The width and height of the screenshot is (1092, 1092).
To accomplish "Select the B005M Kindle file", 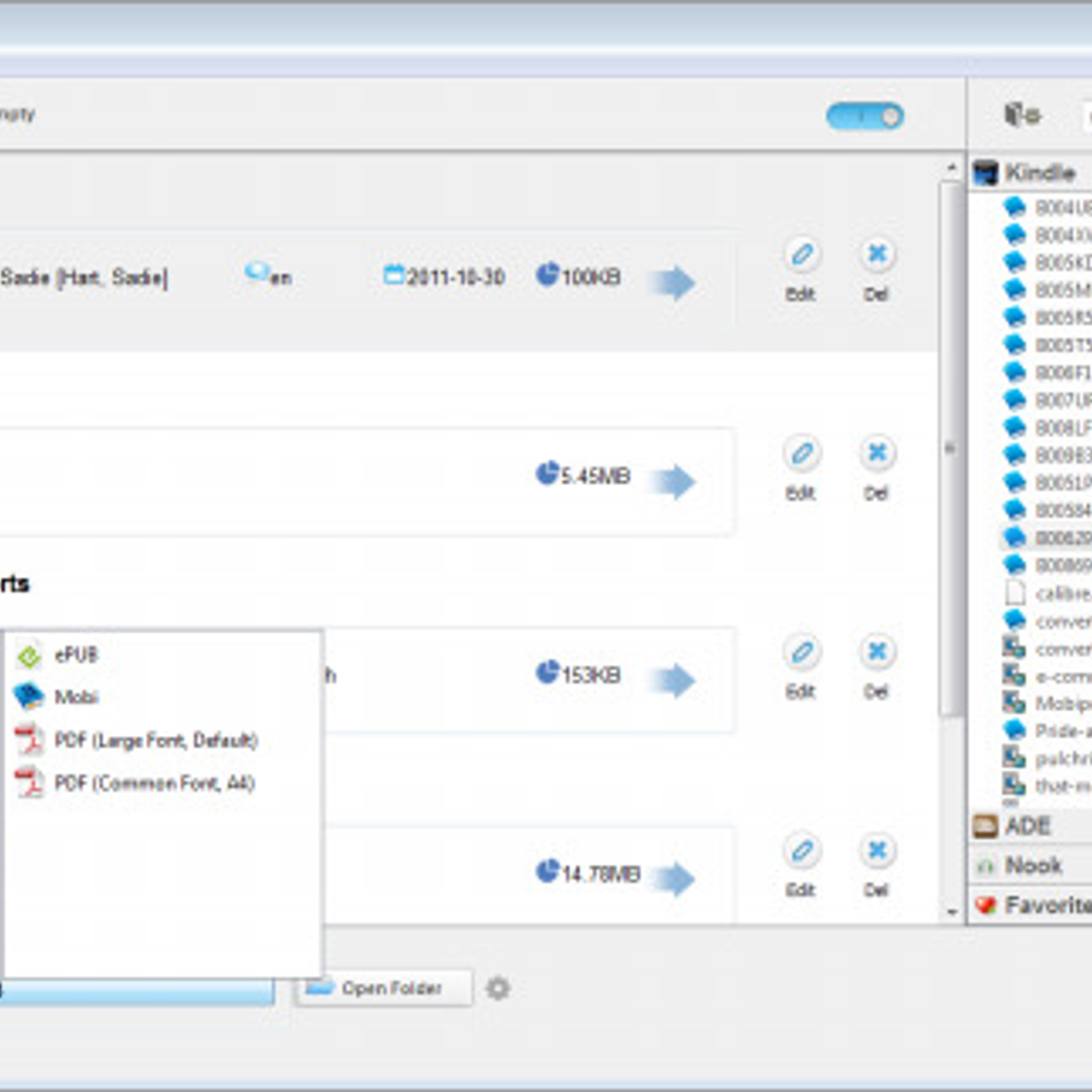I will [x=1046, y=290].
